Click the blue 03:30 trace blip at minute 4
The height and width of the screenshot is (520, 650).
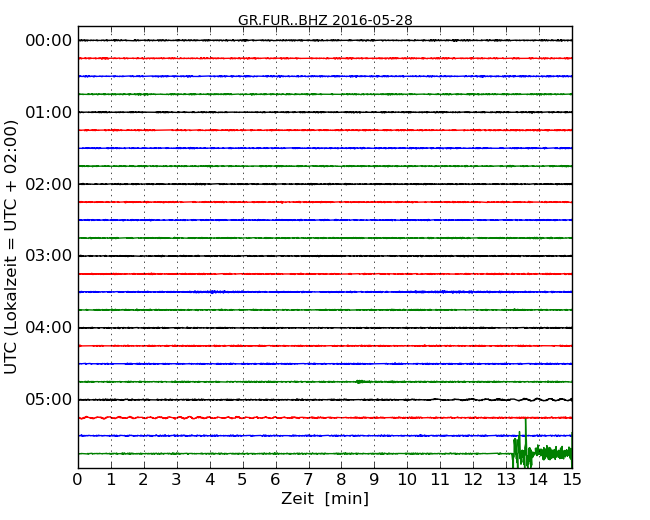pyautogui.click(x=213, y=292)
